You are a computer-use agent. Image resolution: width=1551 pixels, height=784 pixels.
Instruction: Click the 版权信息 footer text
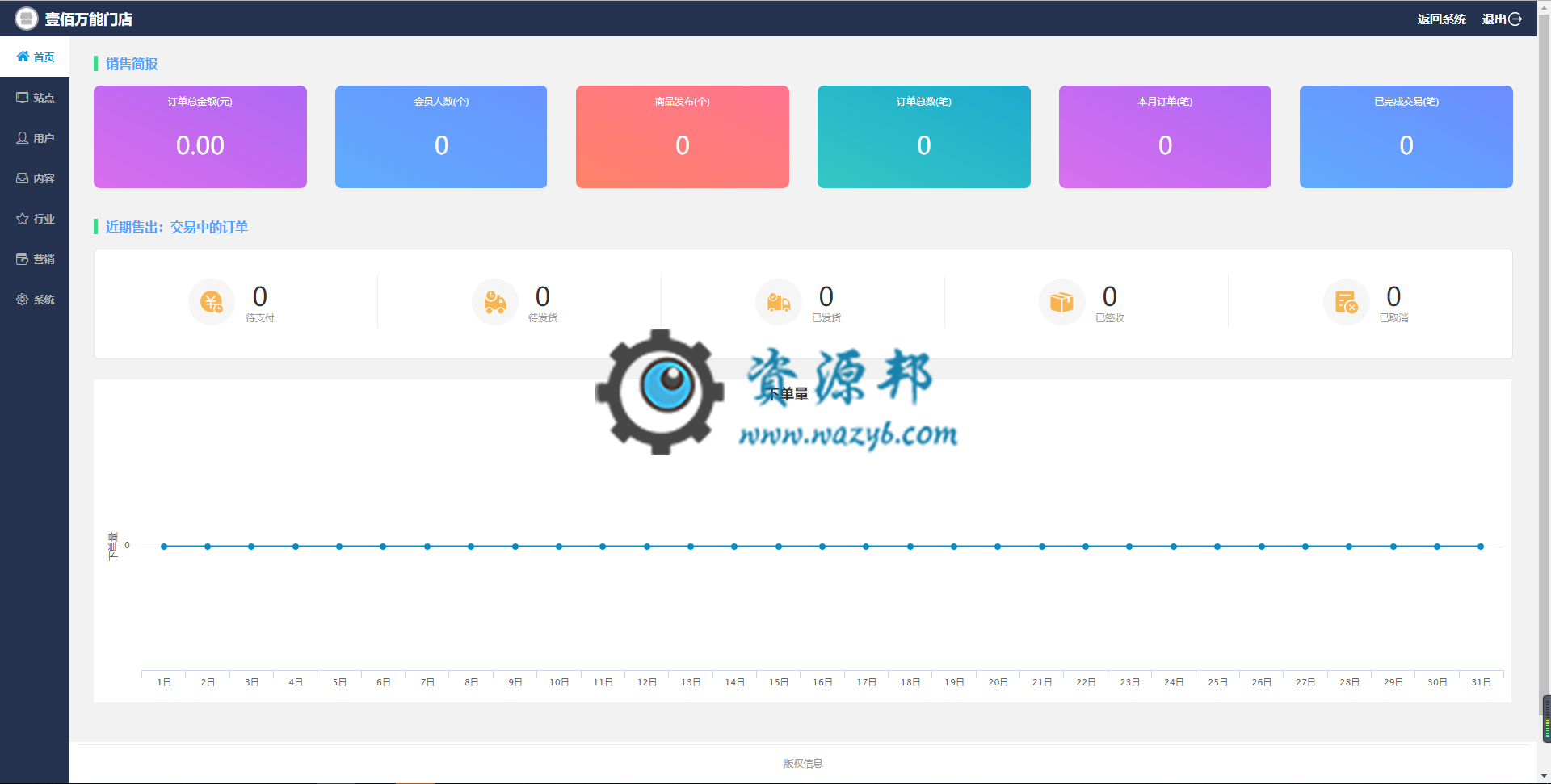803,763
